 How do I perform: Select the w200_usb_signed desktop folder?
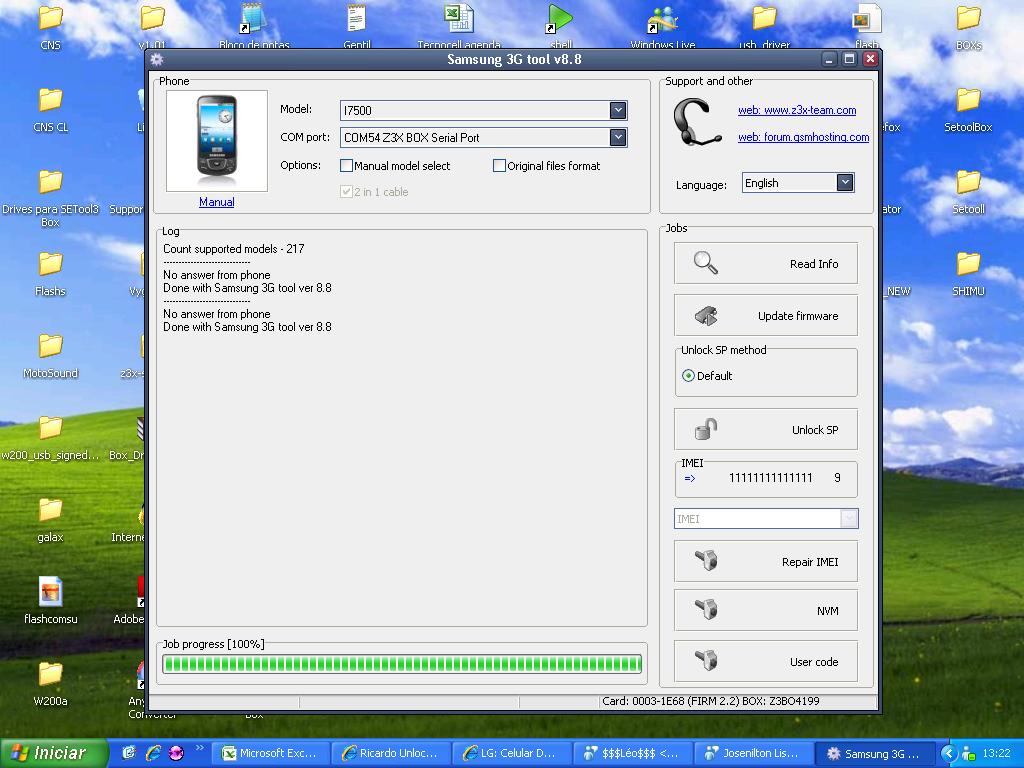(50, 438)
